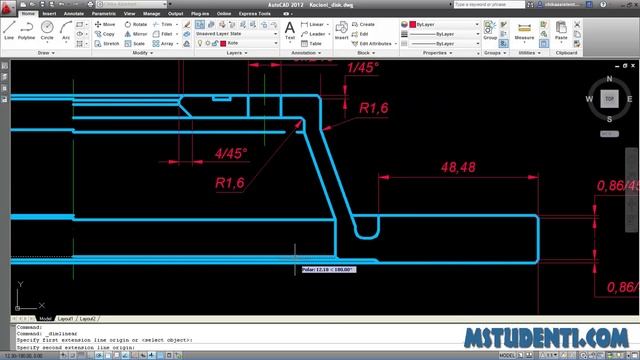Click the Help question mark icon
This screenshot has width=640, height=360.
(x=603, y=4)
